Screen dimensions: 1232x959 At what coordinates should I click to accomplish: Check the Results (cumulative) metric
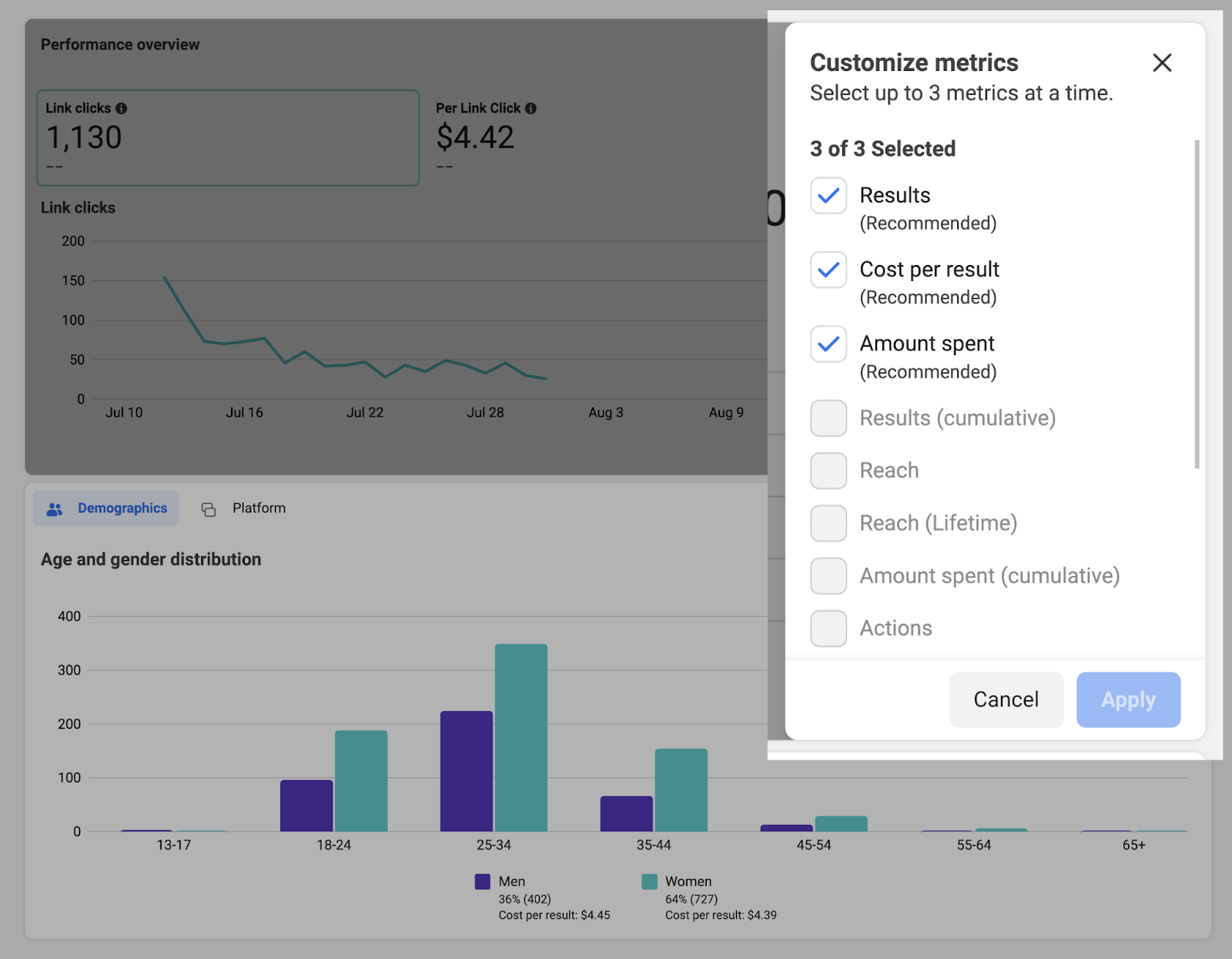(828, 418)
